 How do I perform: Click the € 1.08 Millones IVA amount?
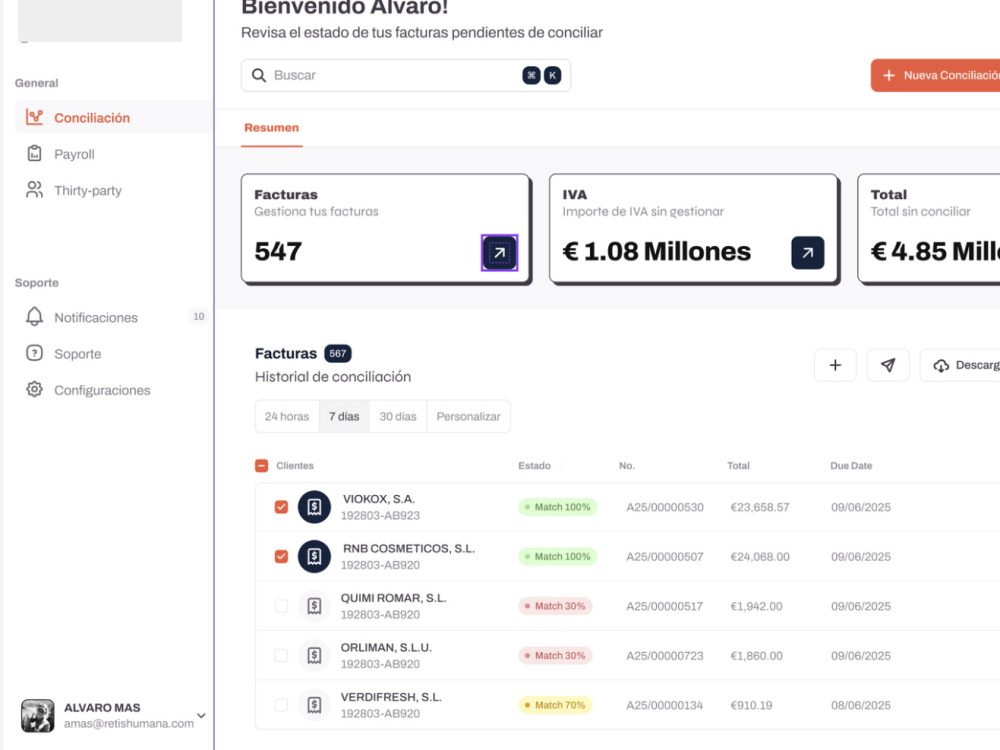pos(656,251)
